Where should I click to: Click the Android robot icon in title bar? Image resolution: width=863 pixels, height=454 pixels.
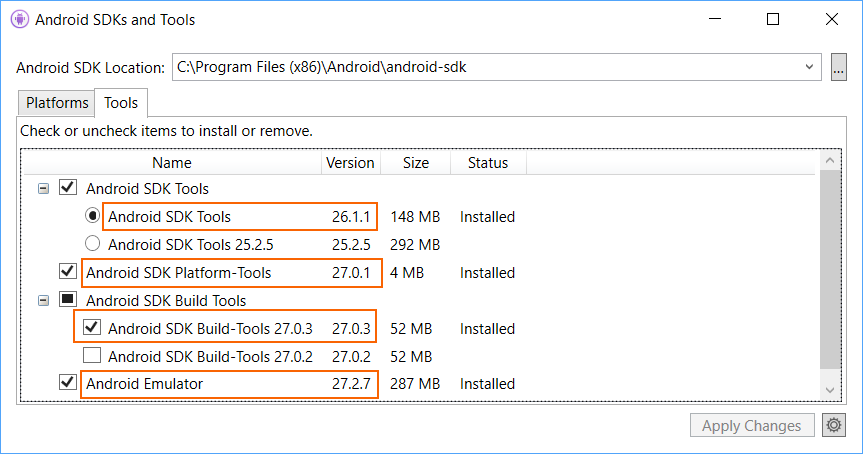coord(20,19)
